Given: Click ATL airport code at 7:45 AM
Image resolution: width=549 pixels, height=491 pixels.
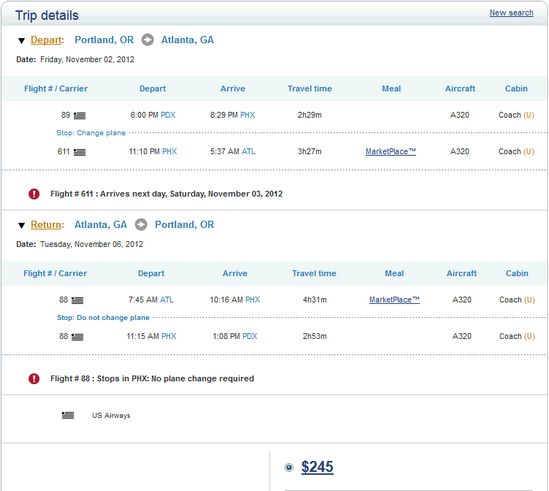Looking at the screenshot, I should 167,300.
